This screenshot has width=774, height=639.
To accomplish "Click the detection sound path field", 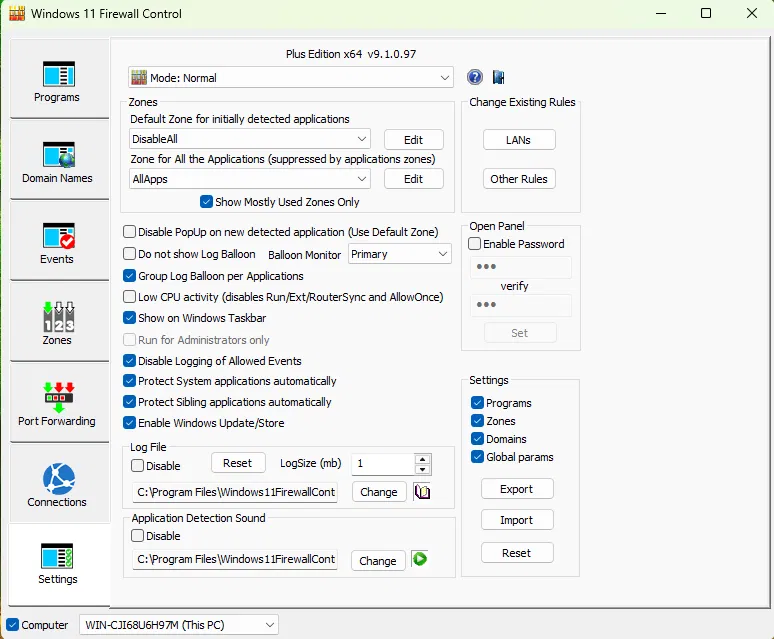I will coord(235,559).
